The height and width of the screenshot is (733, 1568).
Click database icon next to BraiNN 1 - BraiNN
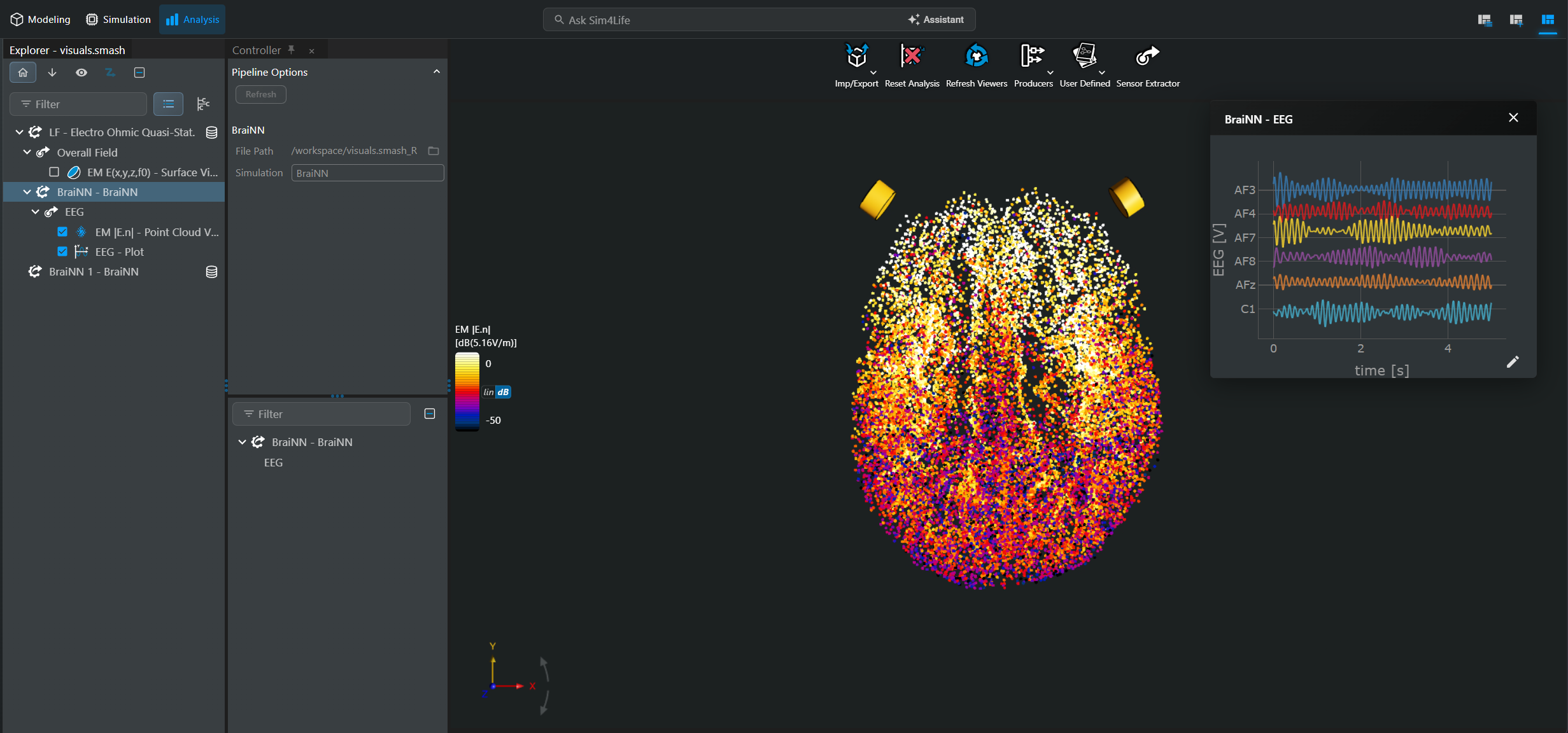pyautogui.click(x=211, y=272)
